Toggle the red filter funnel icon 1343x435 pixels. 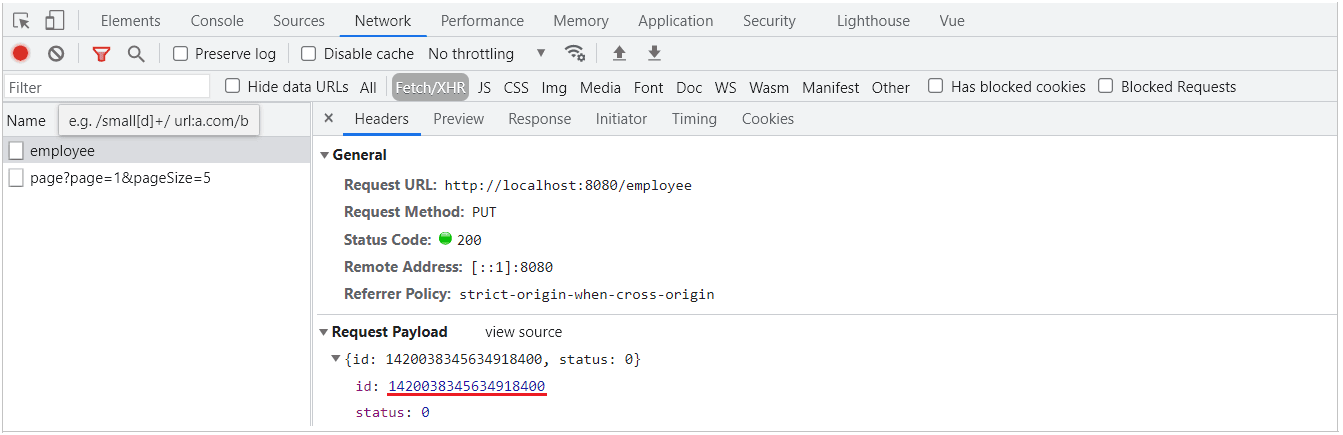(101, 54)
